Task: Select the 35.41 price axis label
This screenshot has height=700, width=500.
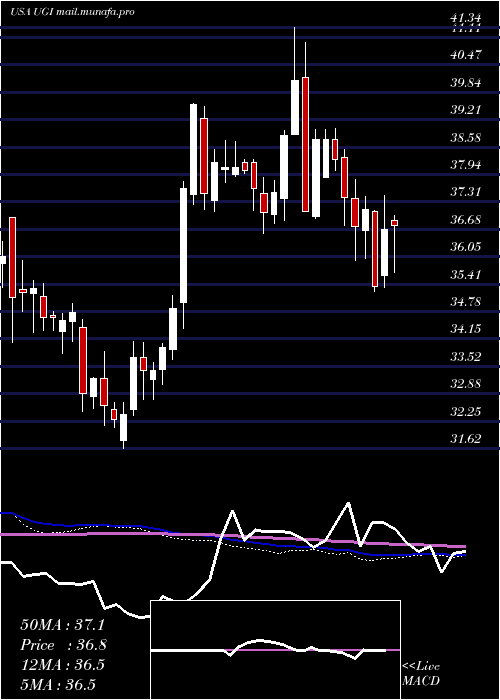Action: pos(466,275)
